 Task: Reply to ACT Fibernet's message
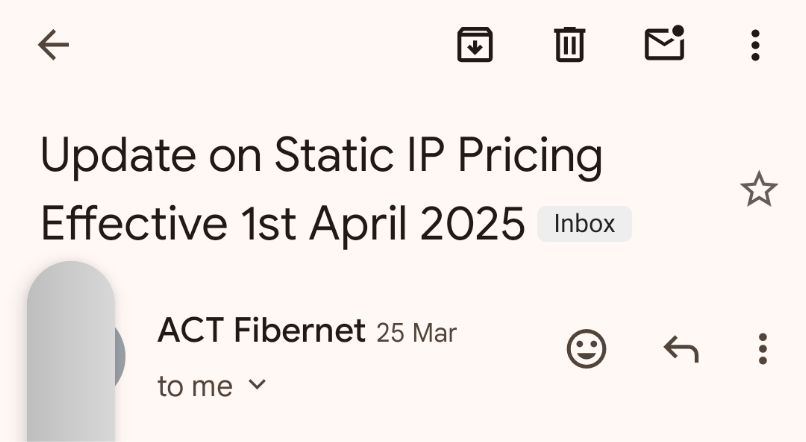click(x=681, y=349)
